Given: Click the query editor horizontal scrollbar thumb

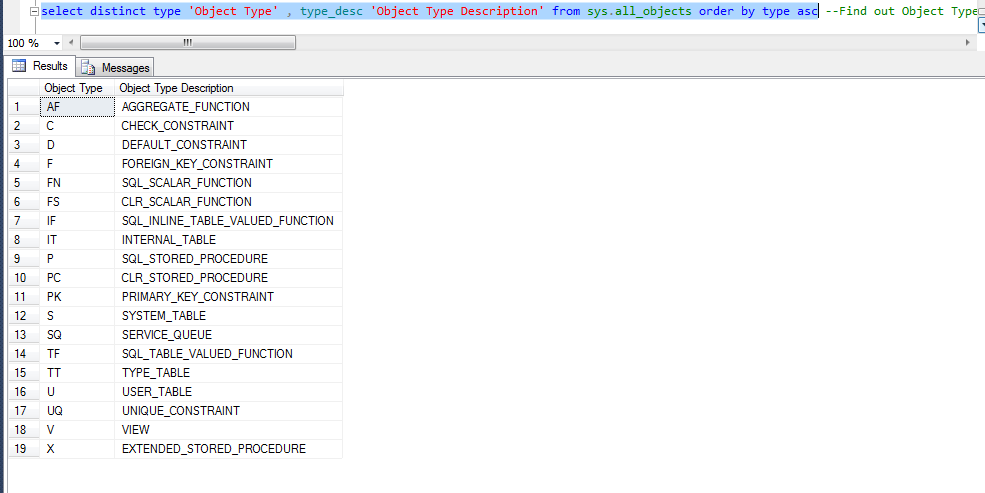Looking at the screenshot, I should click(x=188, y=43).
